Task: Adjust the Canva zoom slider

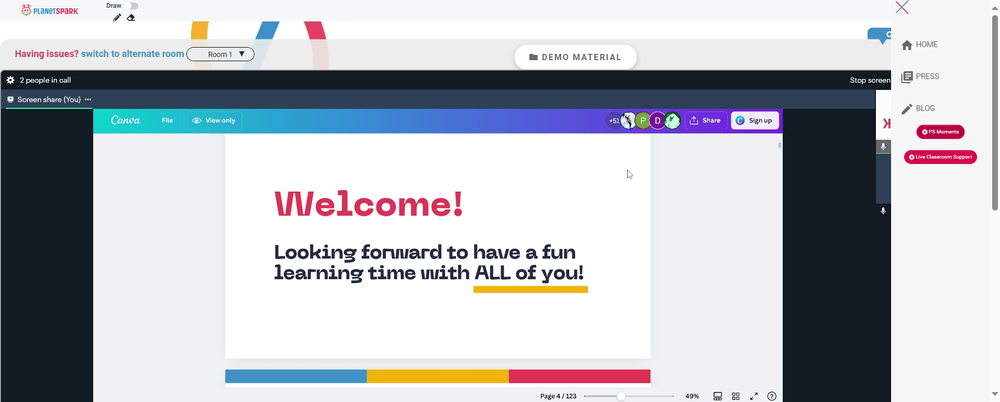Action: [x=621, y=396]
